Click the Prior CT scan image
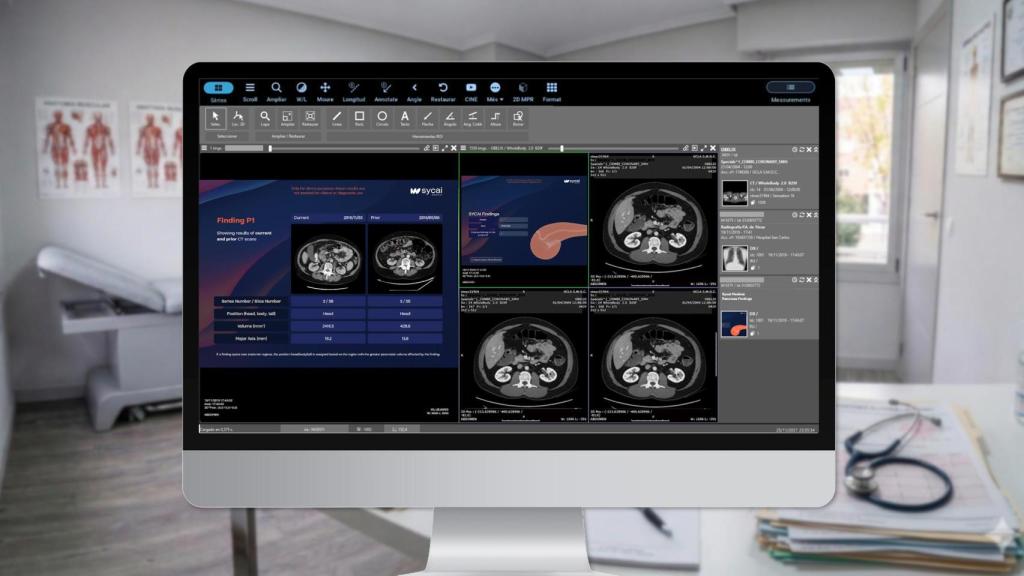The height and width of the screenshot is (576, 1024). point(405,258)
